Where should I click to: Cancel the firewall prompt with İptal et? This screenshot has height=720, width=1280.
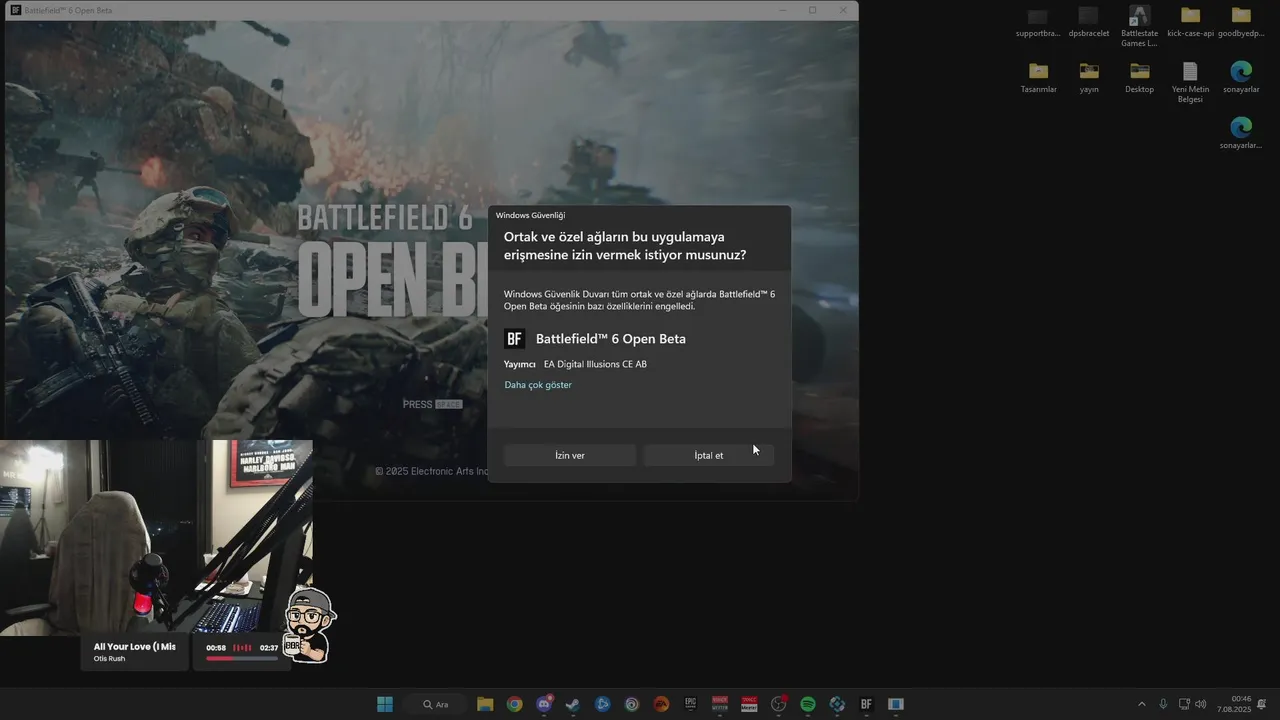pos(709,455)
